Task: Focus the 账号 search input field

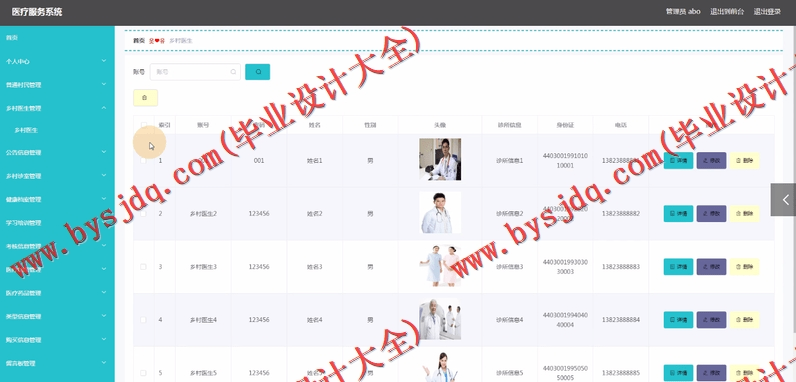Action: pyautogui.click(x=195, y=72)
